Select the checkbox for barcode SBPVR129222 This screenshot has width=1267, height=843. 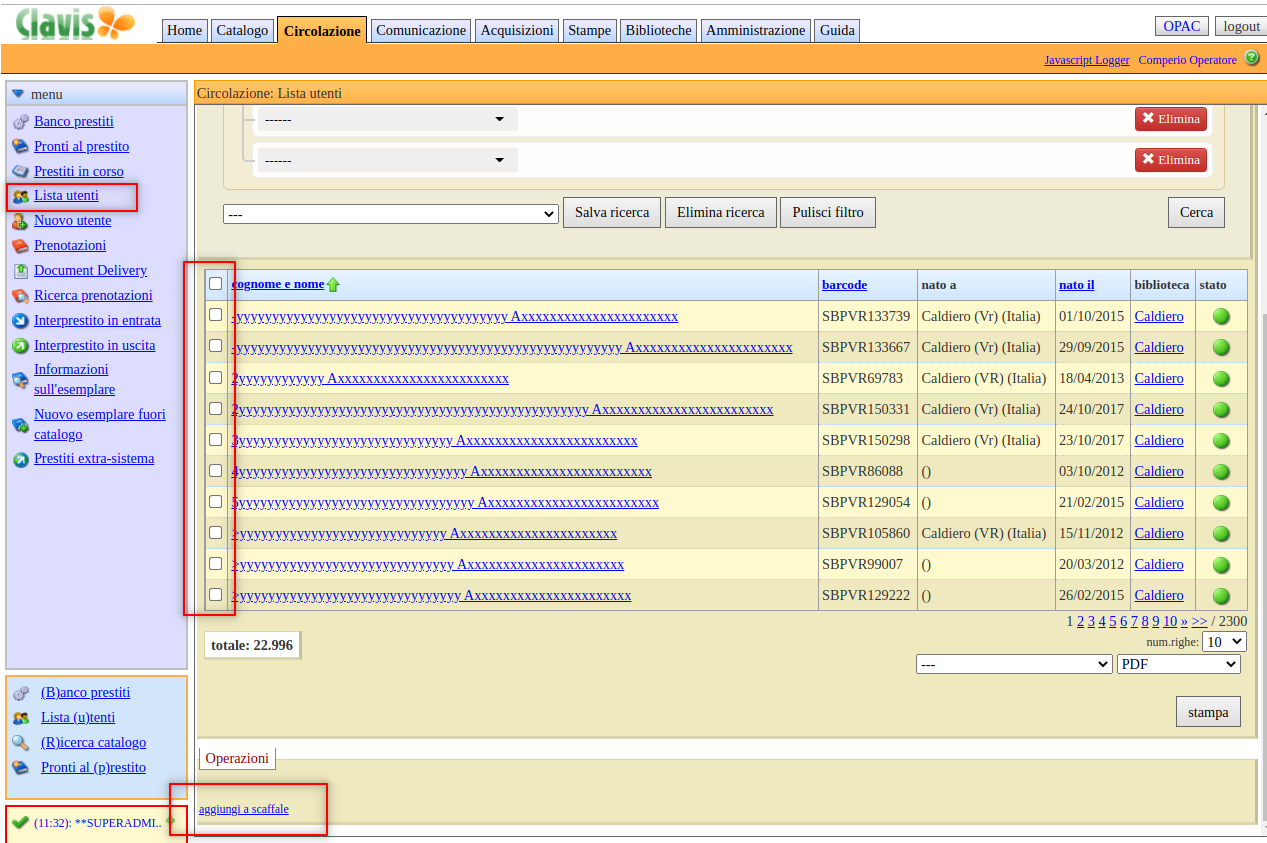(216, 595)
